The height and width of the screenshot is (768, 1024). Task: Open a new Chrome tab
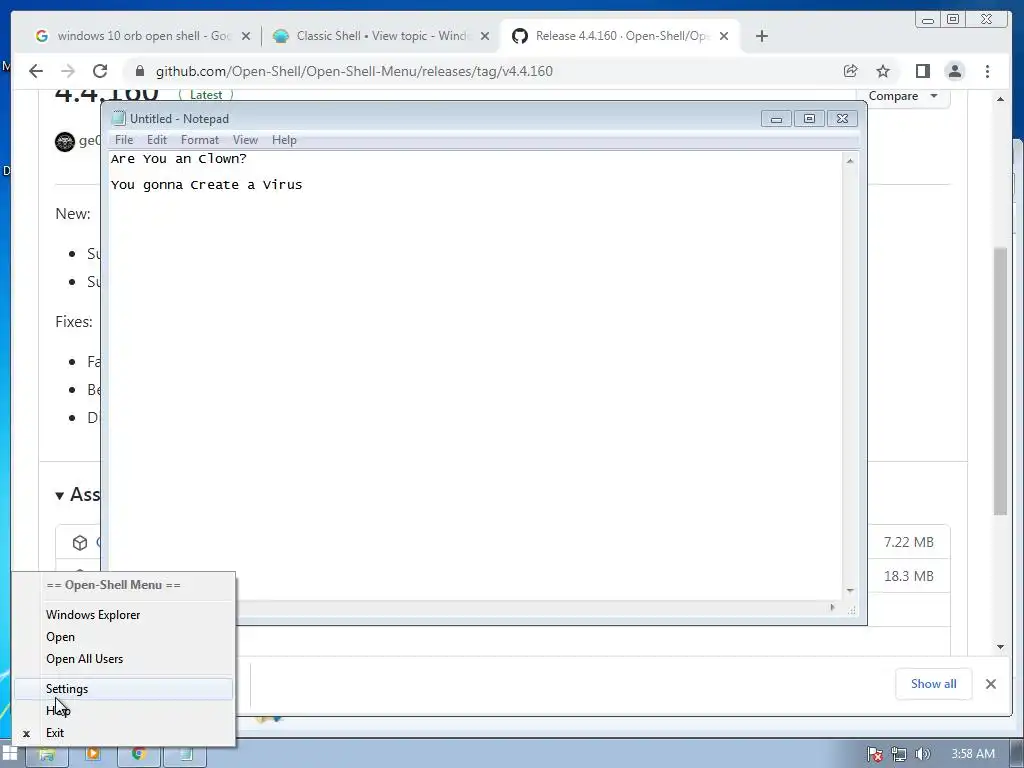[761, 37]
